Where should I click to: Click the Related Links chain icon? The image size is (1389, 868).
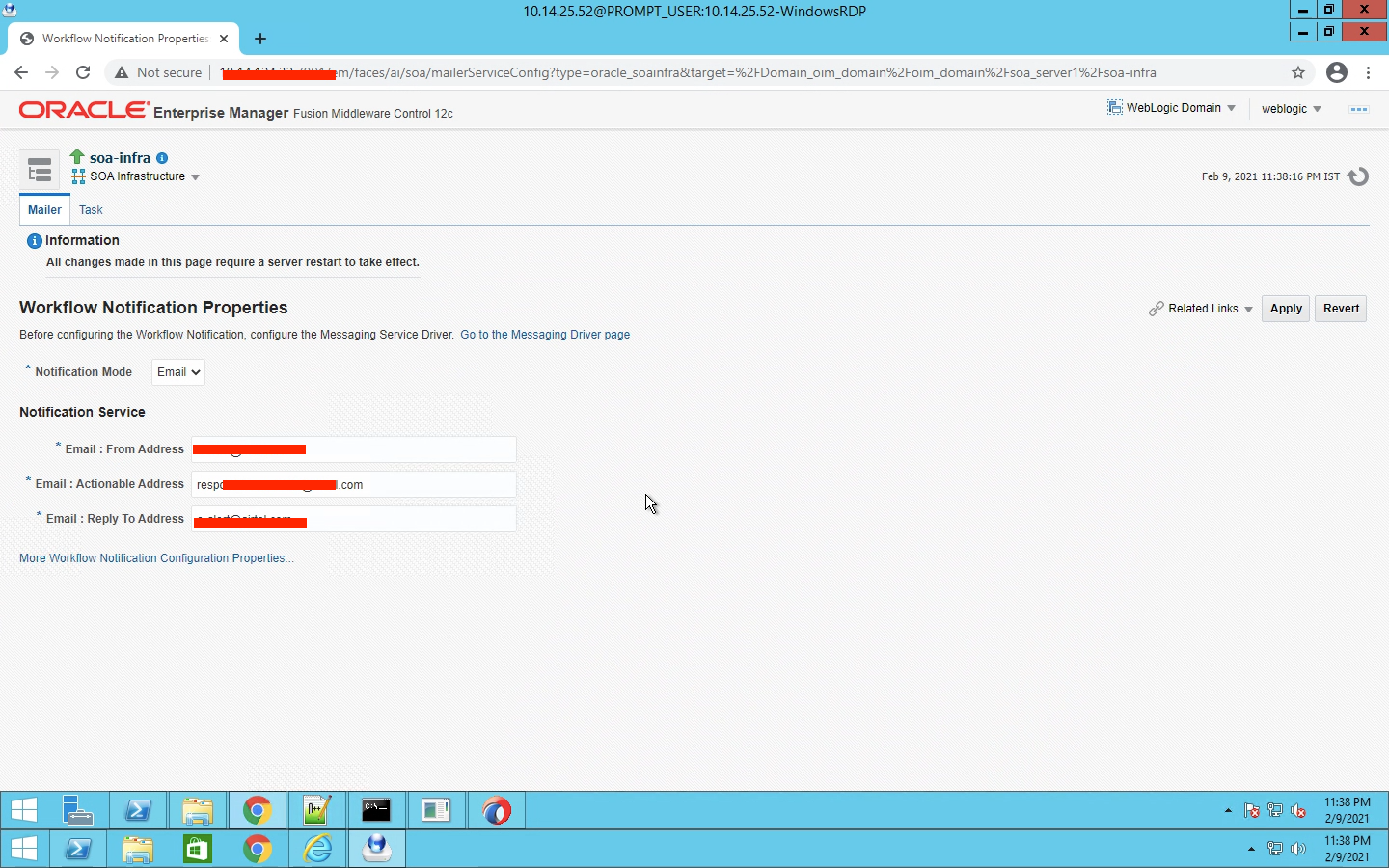tap(1157, 309)
